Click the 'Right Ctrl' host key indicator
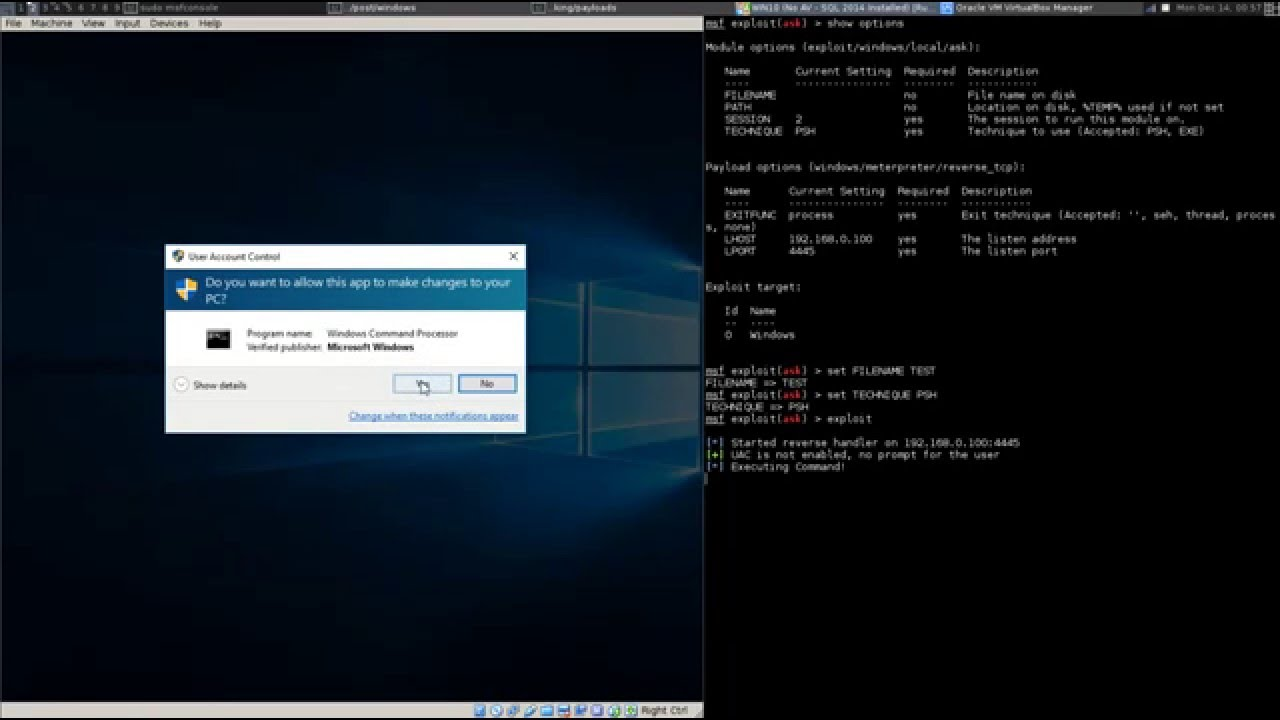The height and width of the screenshot is (720, 1280). pos(665,710)
